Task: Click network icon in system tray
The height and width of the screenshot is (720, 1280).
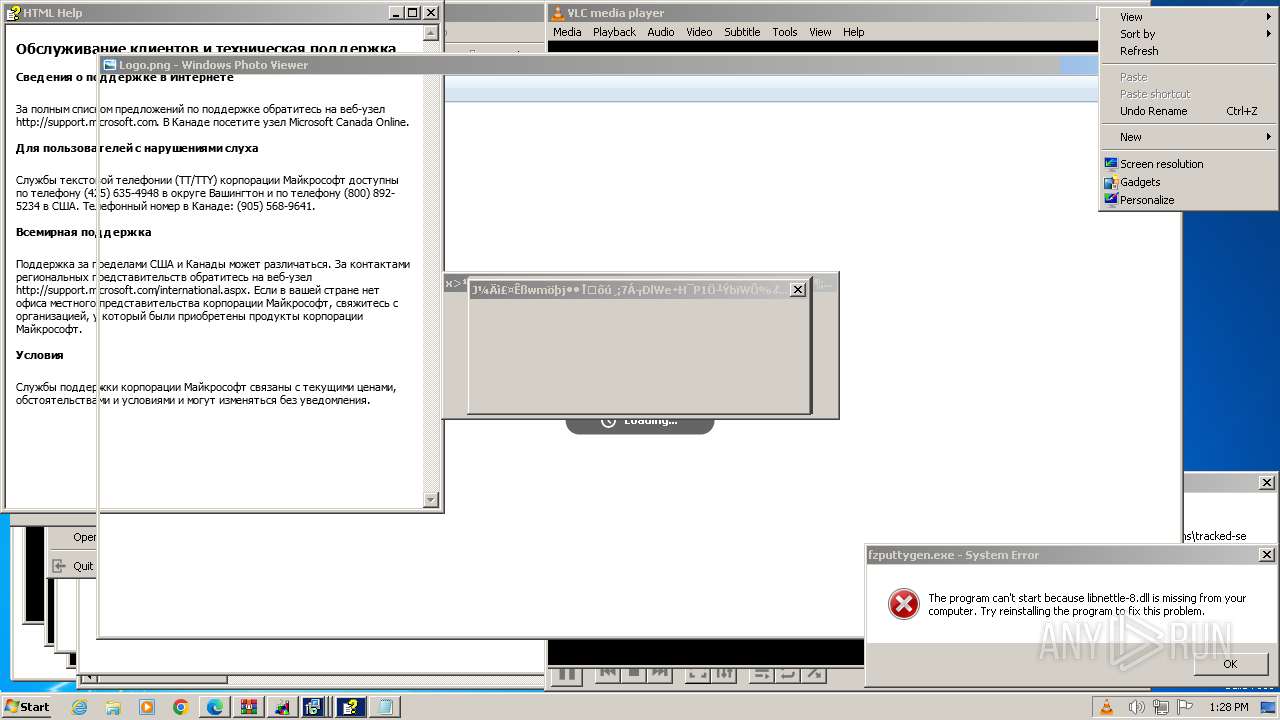Action: point(1161,707)
